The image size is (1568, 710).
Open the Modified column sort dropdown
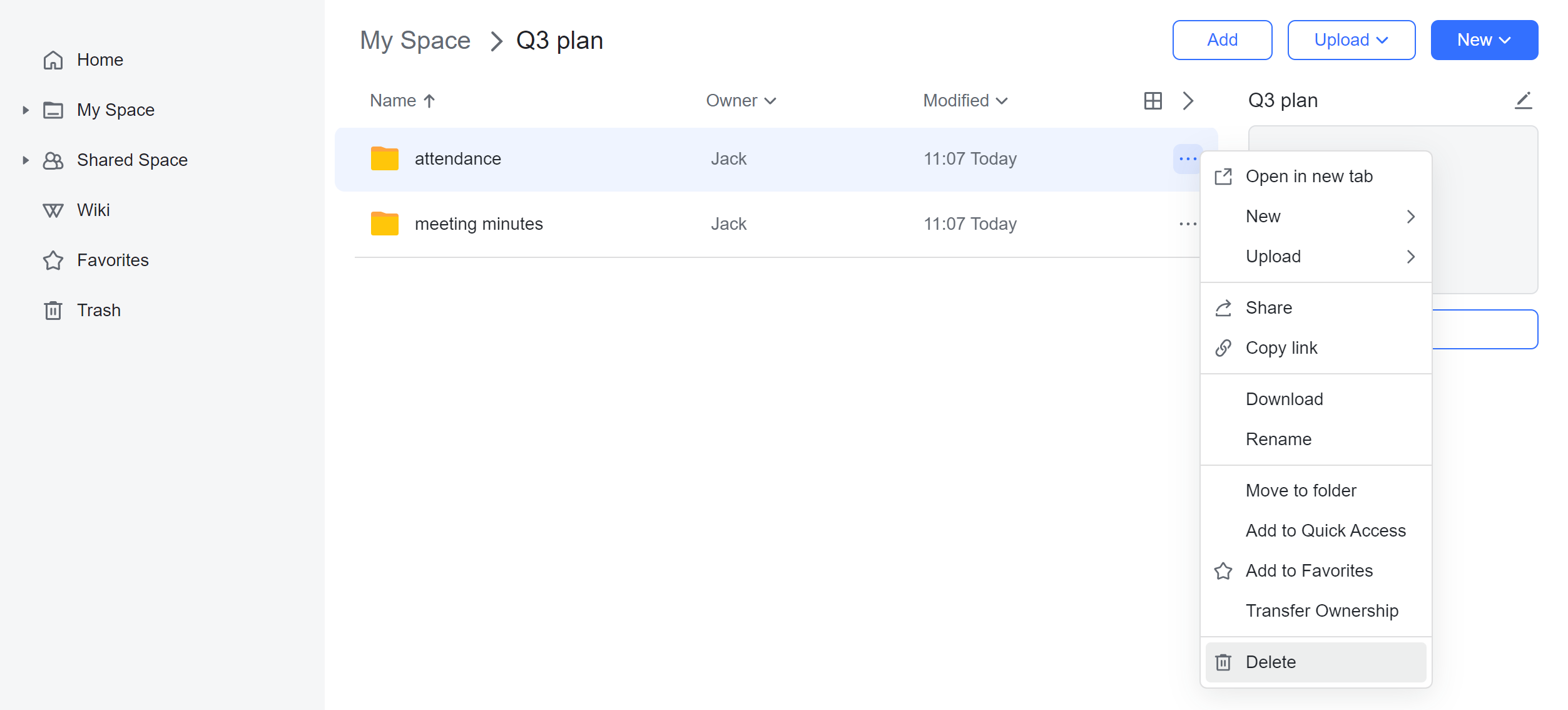point(964,100)
